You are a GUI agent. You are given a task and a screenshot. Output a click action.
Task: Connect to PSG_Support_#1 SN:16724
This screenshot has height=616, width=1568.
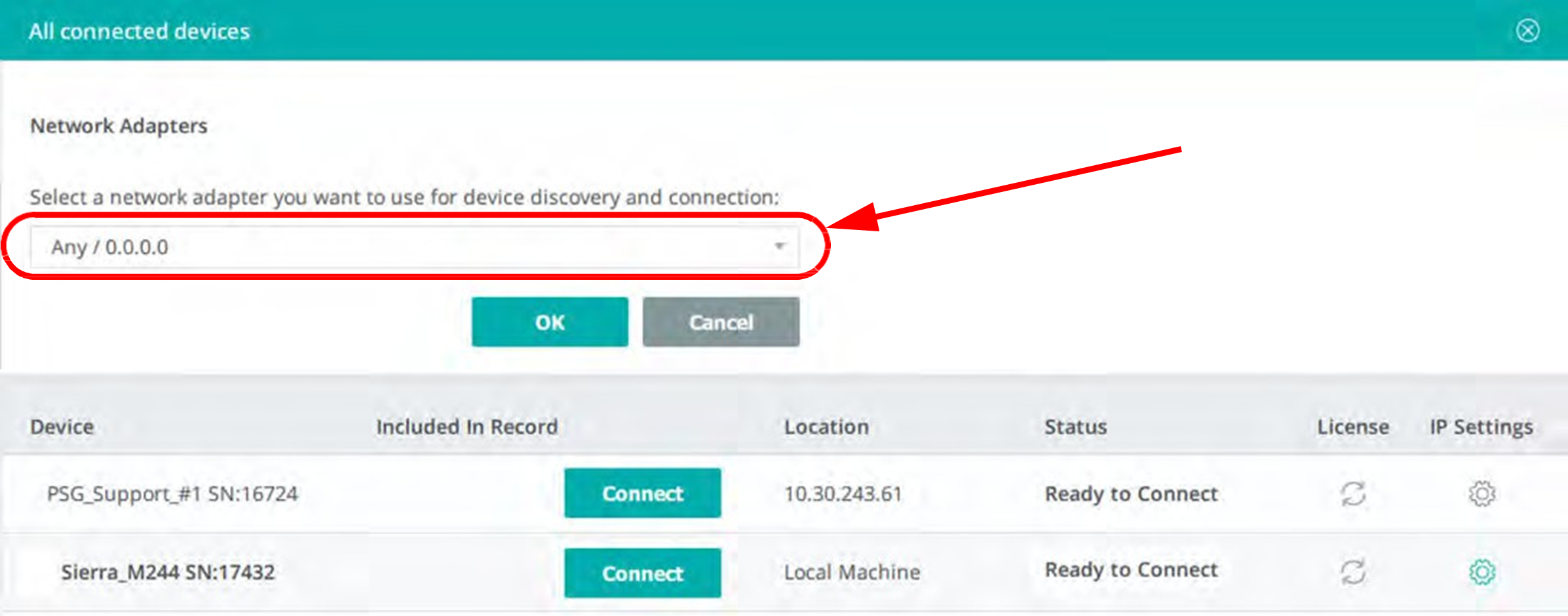[x=643, y=493]
